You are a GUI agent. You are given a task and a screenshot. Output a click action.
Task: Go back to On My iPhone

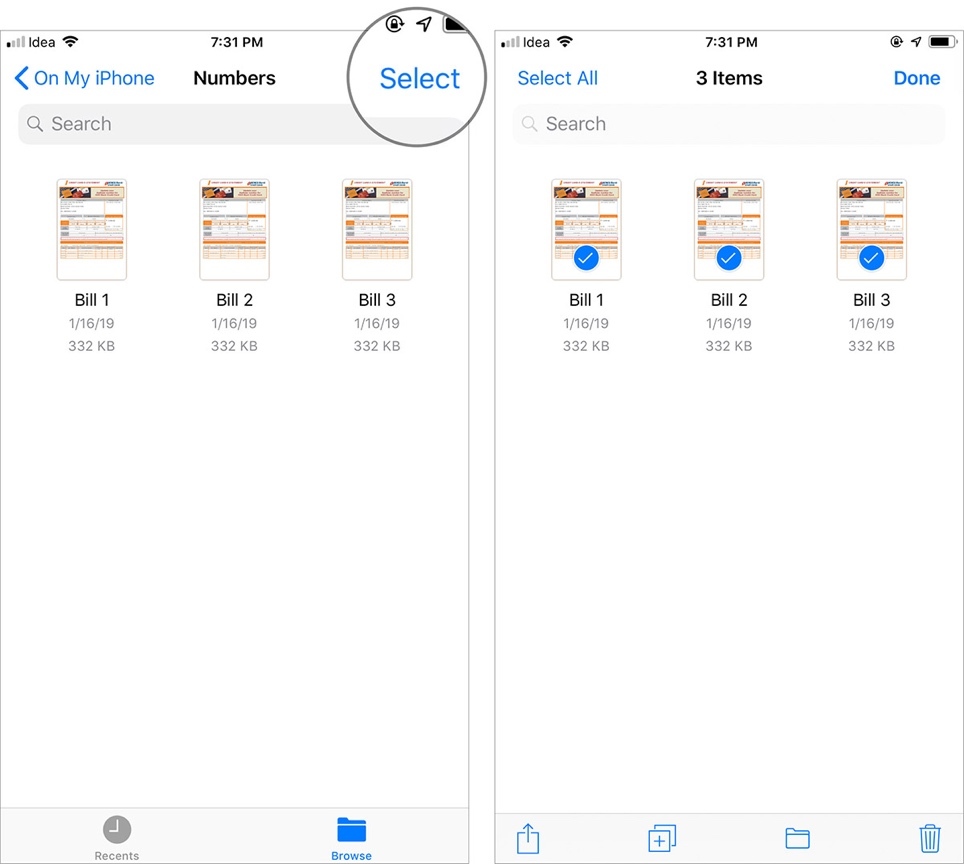point(84,78)
